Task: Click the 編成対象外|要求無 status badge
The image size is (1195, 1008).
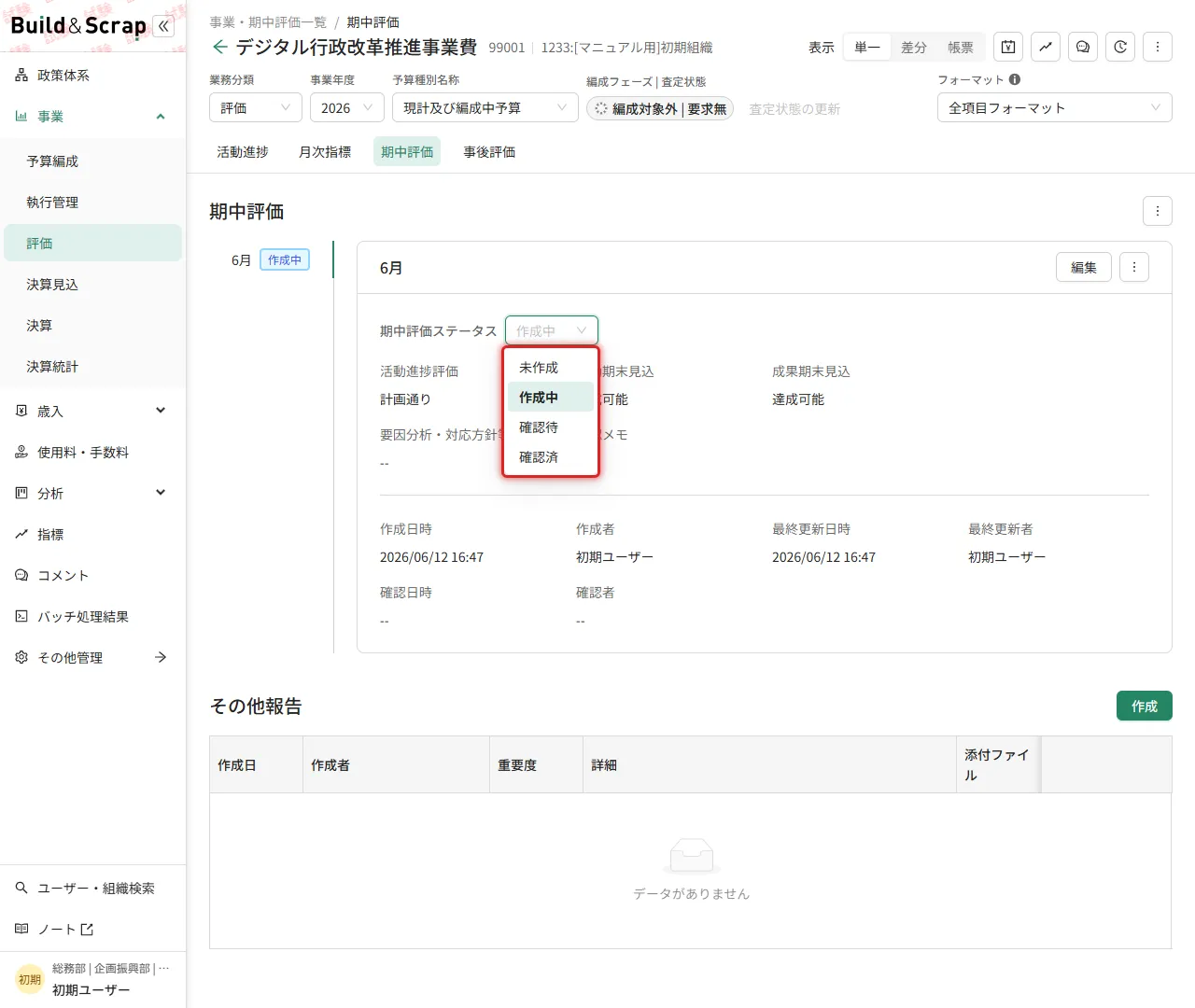Action: coord(660,108)
